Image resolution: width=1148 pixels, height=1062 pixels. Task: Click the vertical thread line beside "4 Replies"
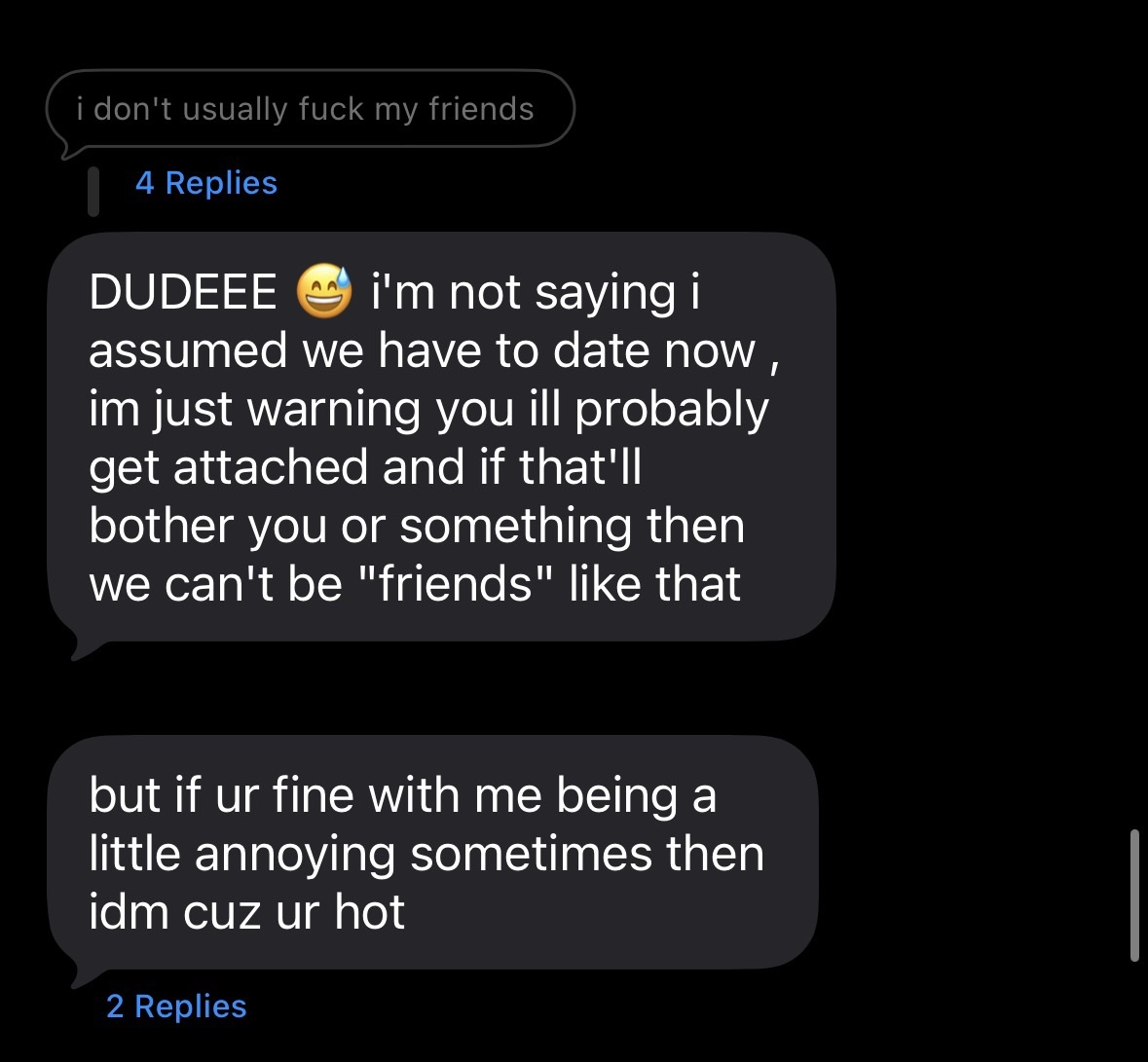(93, 192)
